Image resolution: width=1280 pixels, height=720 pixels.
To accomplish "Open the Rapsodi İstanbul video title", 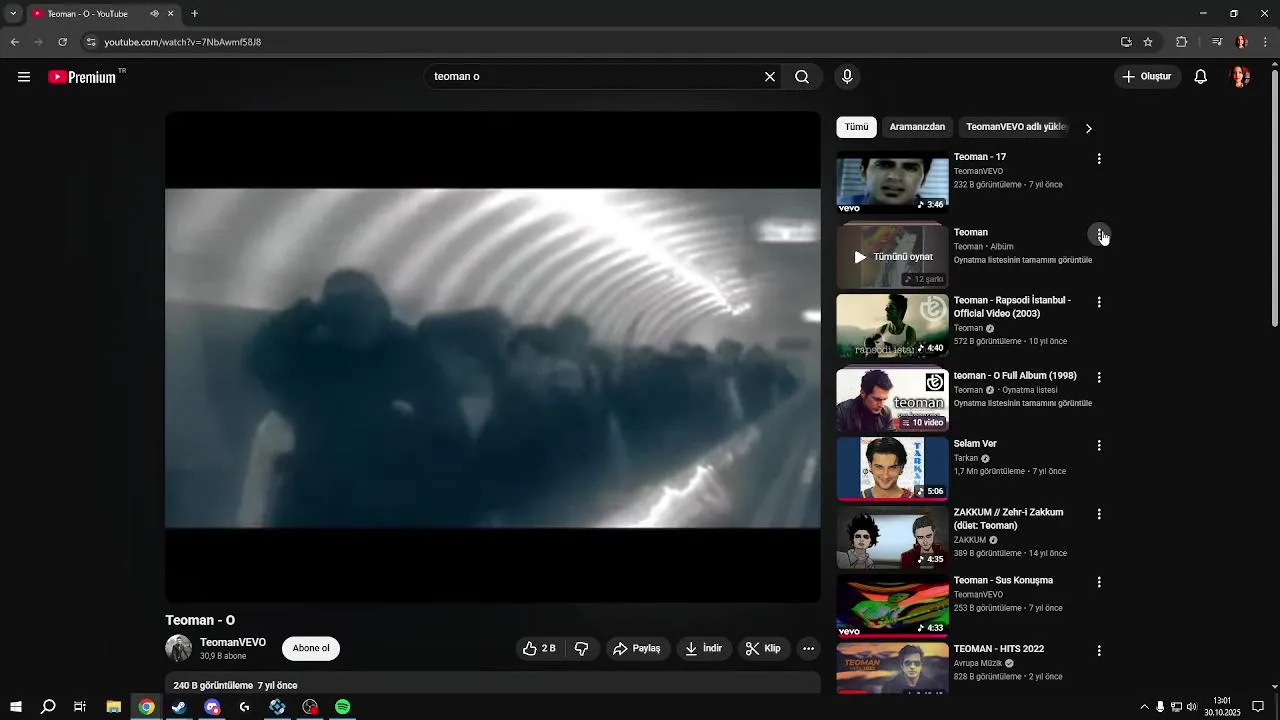I will click(1012, 307).
